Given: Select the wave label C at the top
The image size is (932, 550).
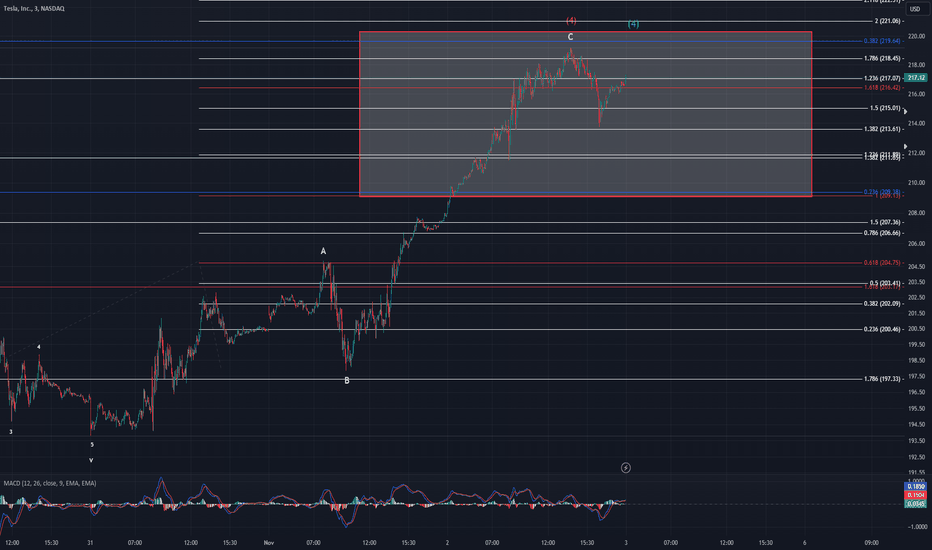Looking at the screenshot, I should [x=570, y=37].
